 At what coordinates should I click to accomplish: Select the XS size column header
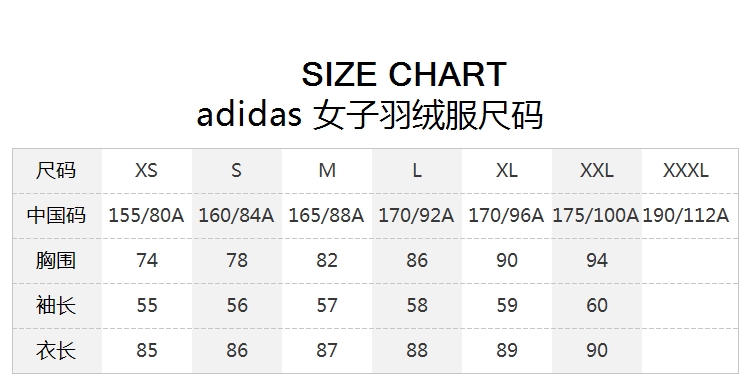click(146, 170)
